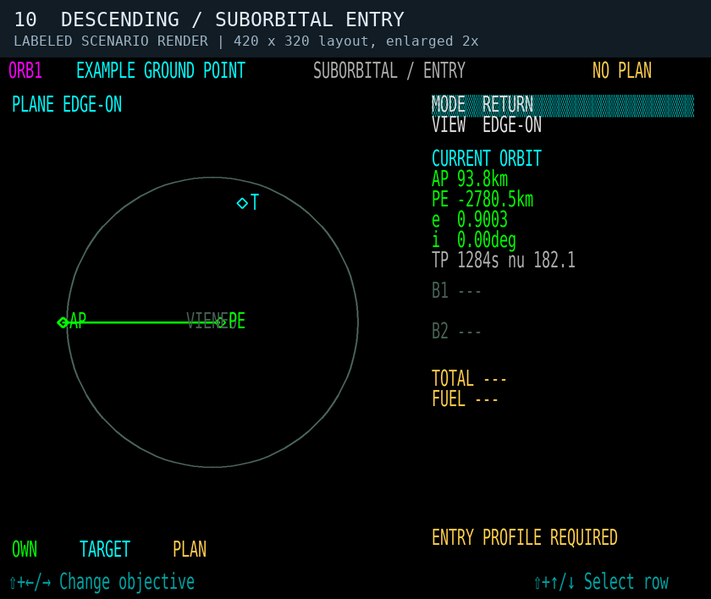Screen dimensions: 711x599
Task: Click the target T diamond marker
Action: coord(242,203)
